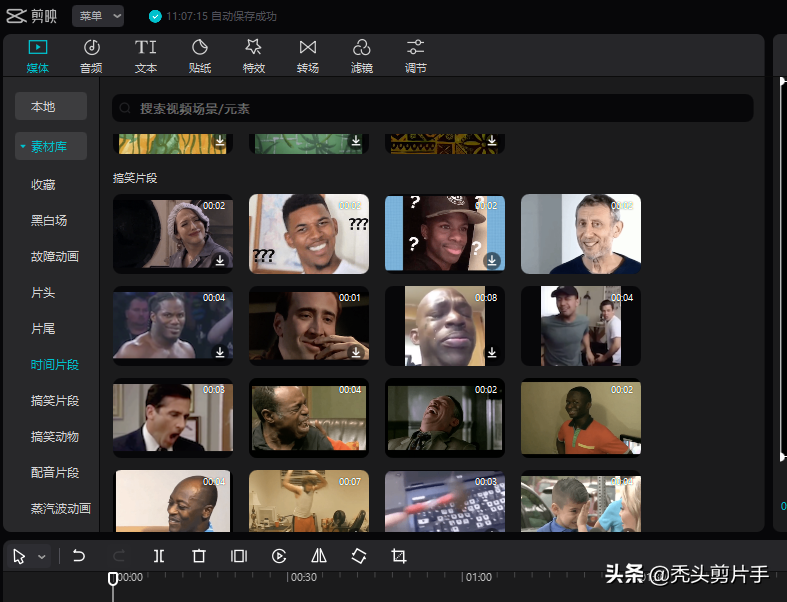787x602 pixels.
Task: Select the laughing bald man bottom-row clip
Action: click(x=173, y=501)
